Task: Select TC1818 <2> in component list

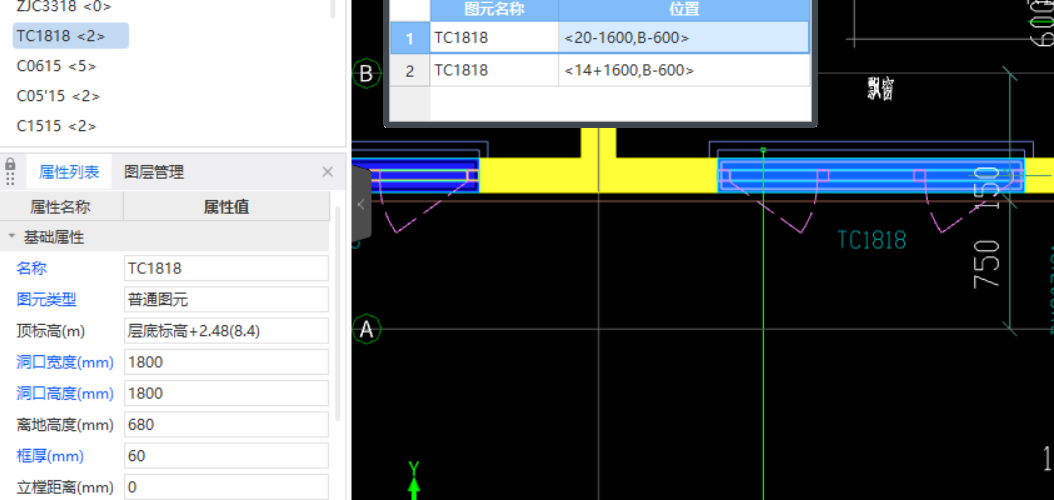Action: click(x=71, y=36)
